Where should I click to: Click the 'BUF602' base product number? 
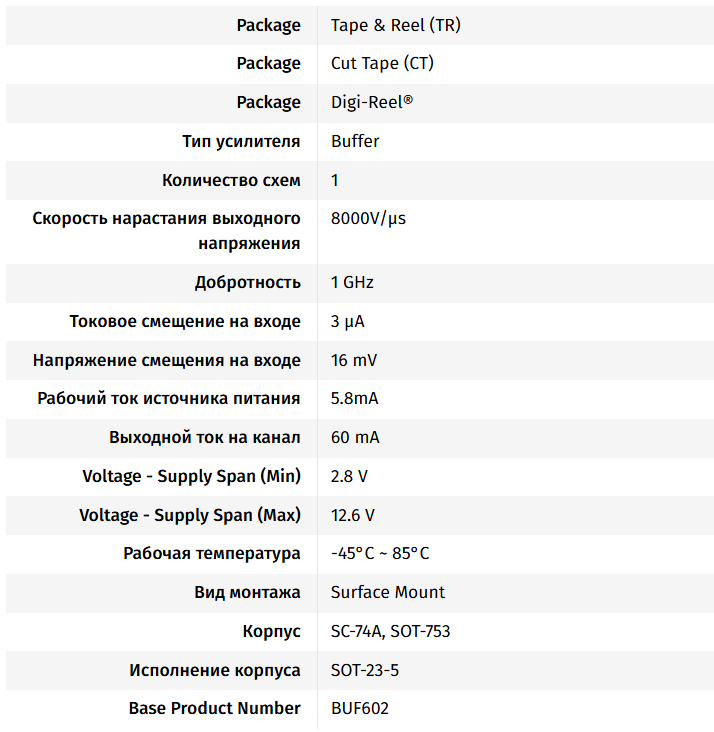[360, 708]
